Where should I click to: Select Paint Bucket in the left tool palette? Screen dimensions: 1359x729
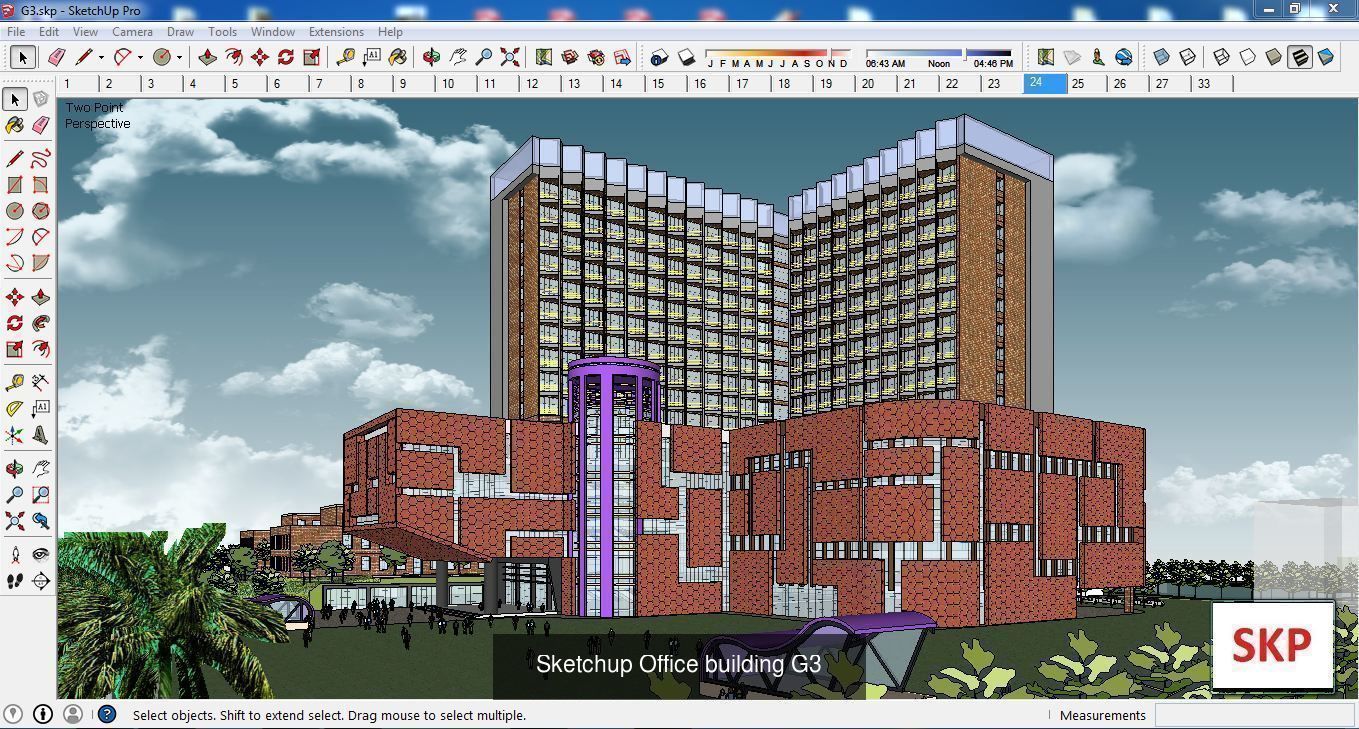15,125
